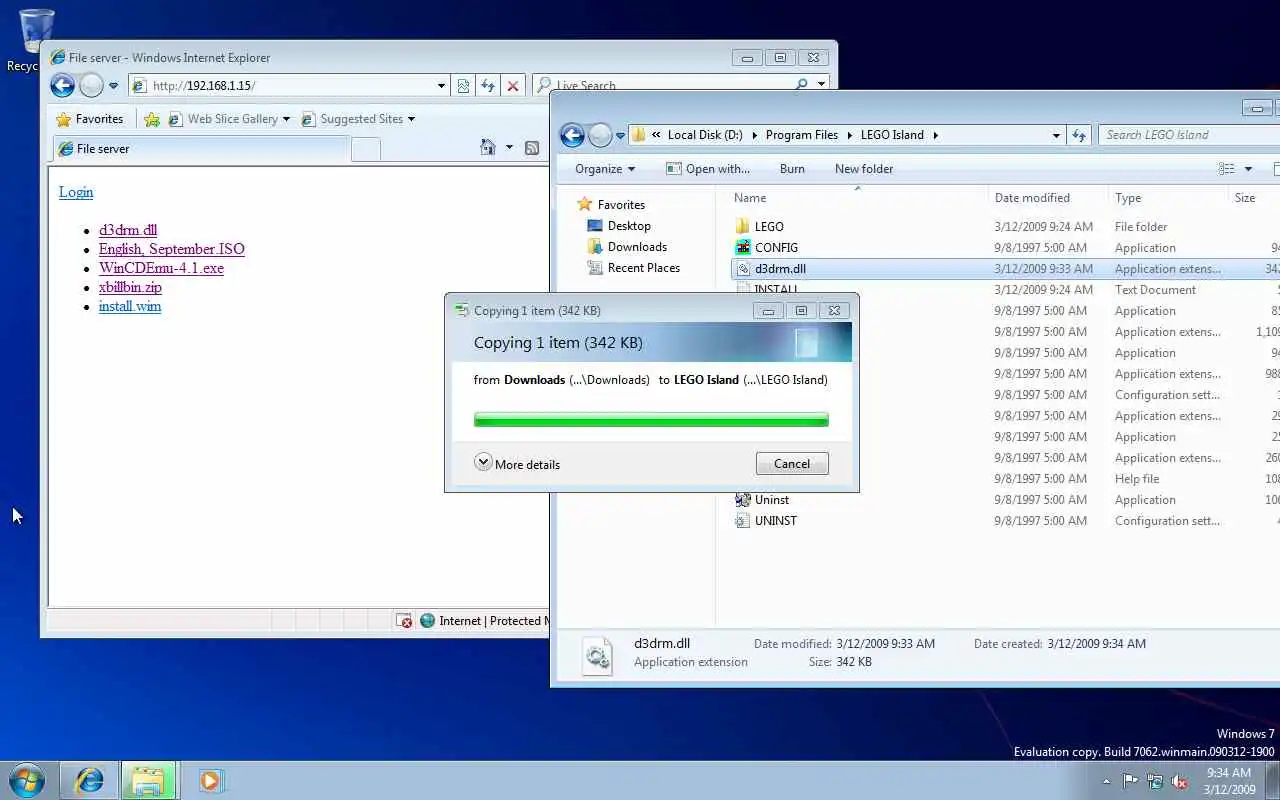Refresh the LEGO Island folder
The width and height of the screenshot is (1280, 800).
(x=1079, y=135)
